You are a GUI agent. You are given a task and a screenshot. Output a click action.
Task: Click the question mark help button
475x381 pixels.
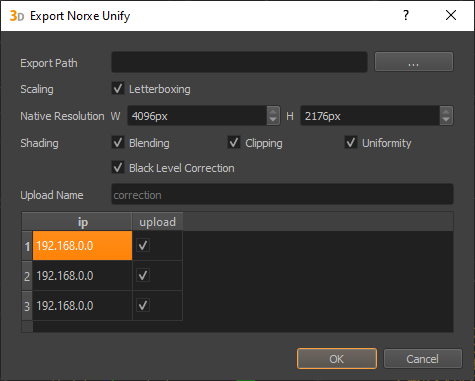point(406,15)
